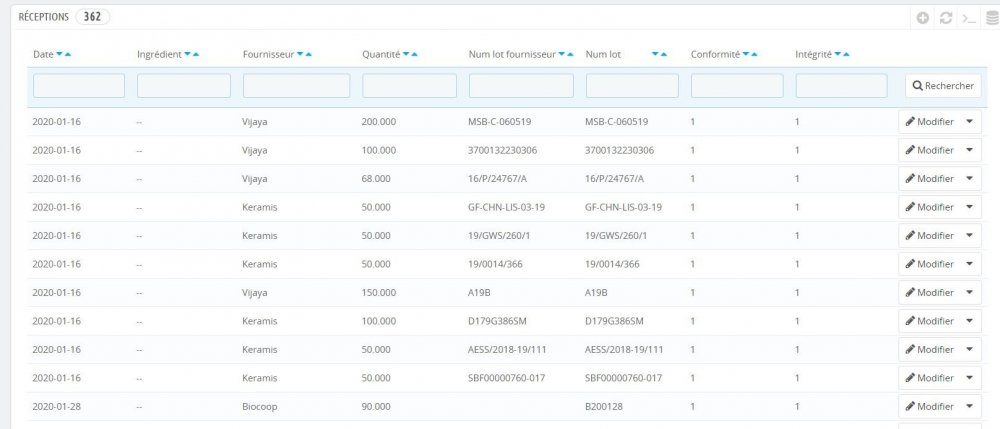Focus the Quantité filter field
1000x429 pixels.
[409, 85]
